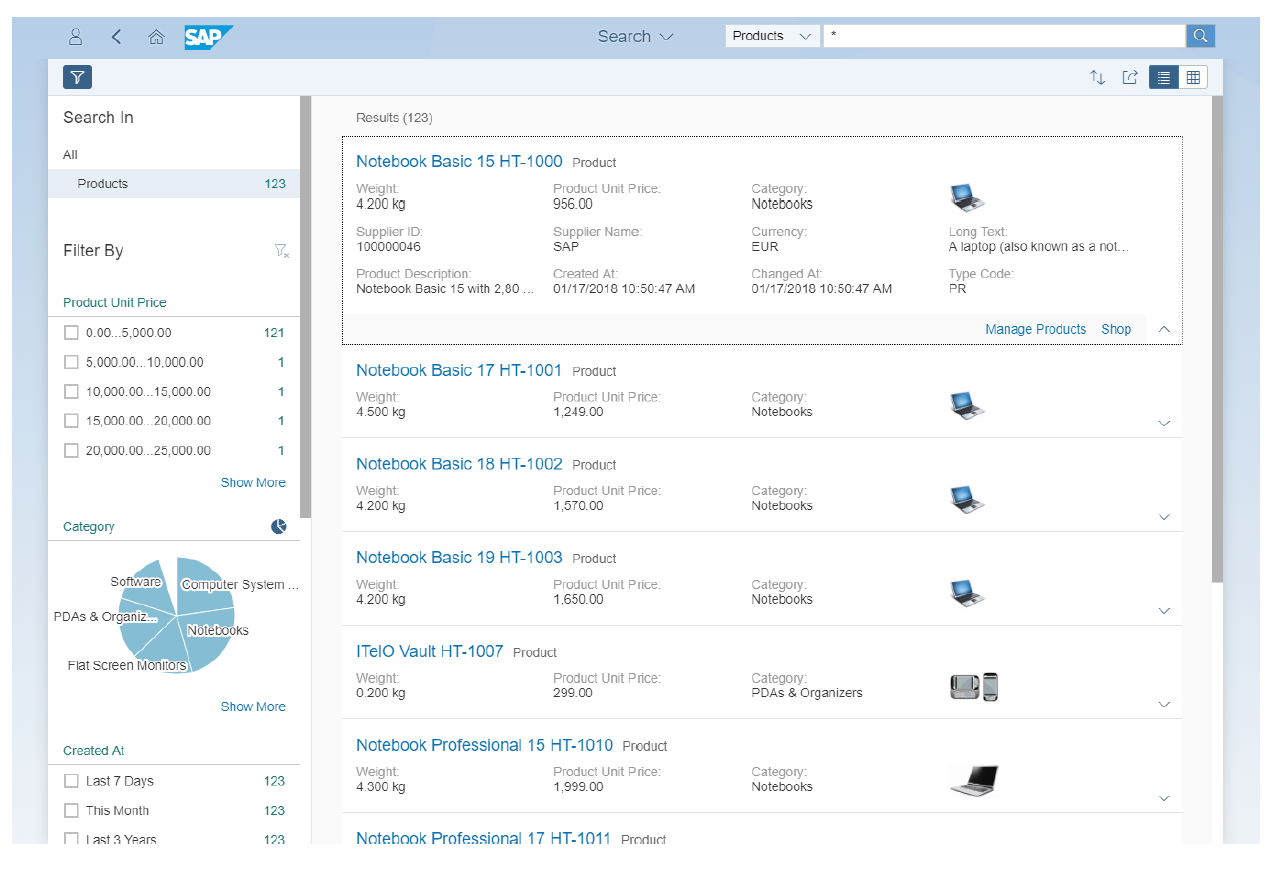Click the search magnifier icon
Screen dimensions: 1274x893
click(1200, 35)
